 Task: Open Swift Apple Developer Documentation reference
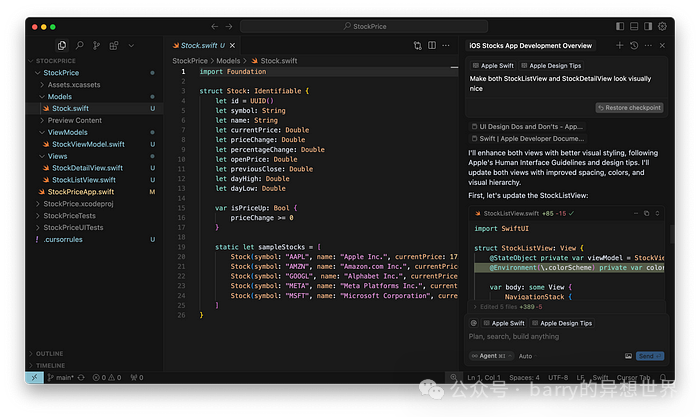coord(528,139)
